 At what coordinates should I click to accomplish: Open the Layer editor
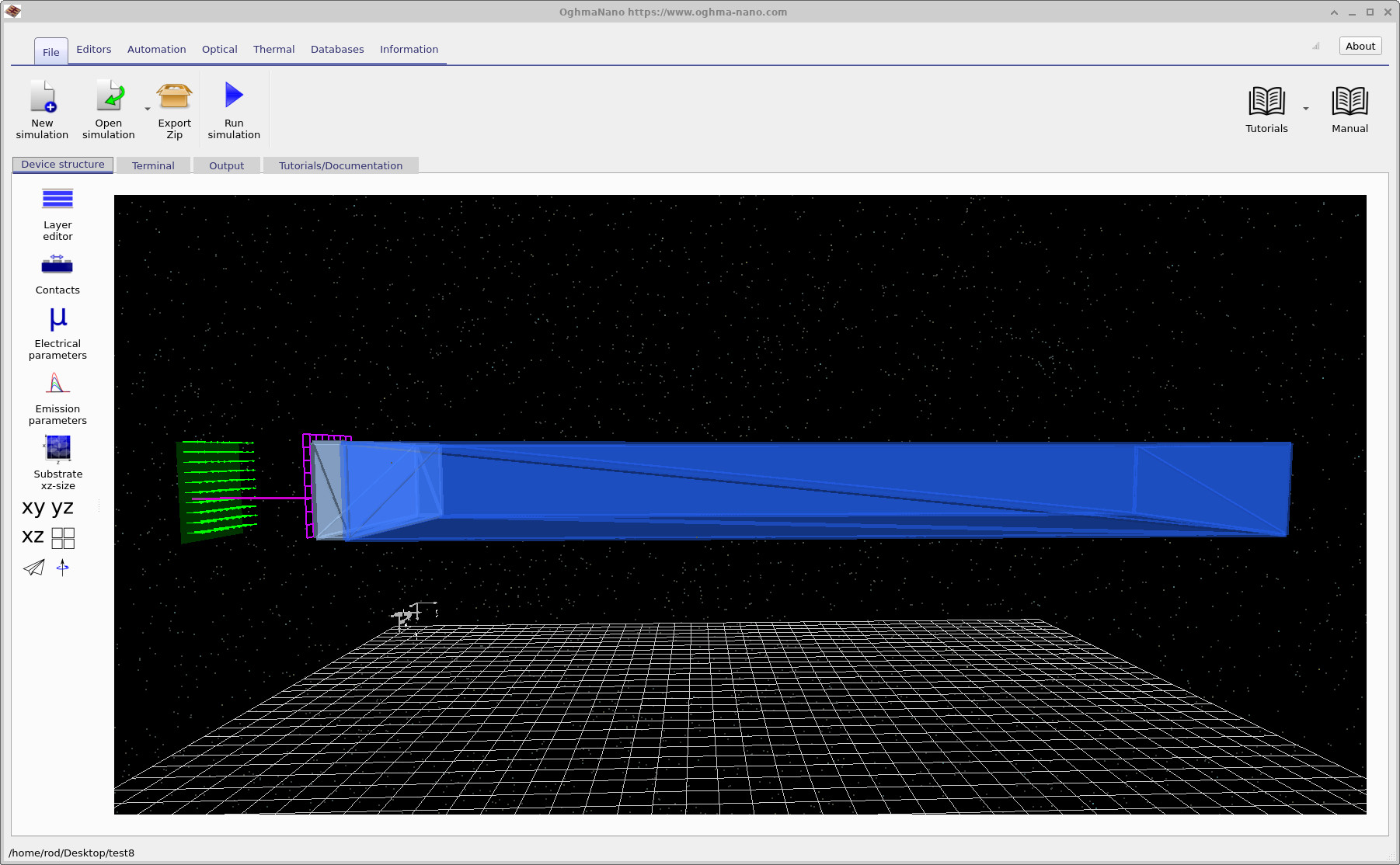[57, 211]
